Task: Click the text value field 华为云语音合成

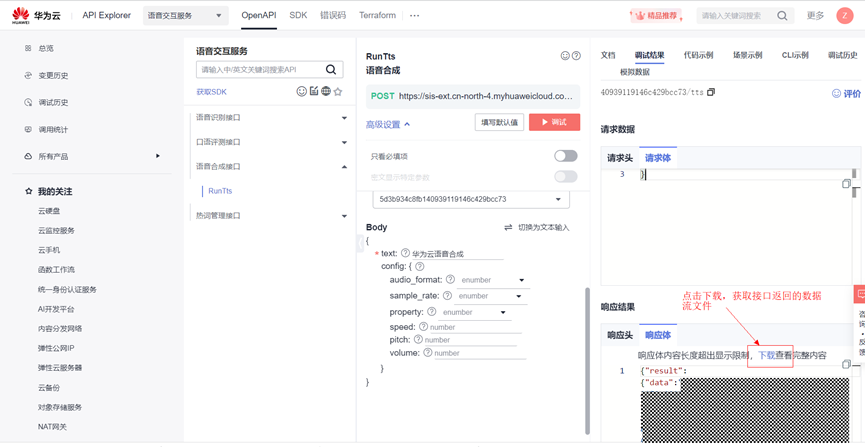Action: pyautogui.click(x=458, y=254)
